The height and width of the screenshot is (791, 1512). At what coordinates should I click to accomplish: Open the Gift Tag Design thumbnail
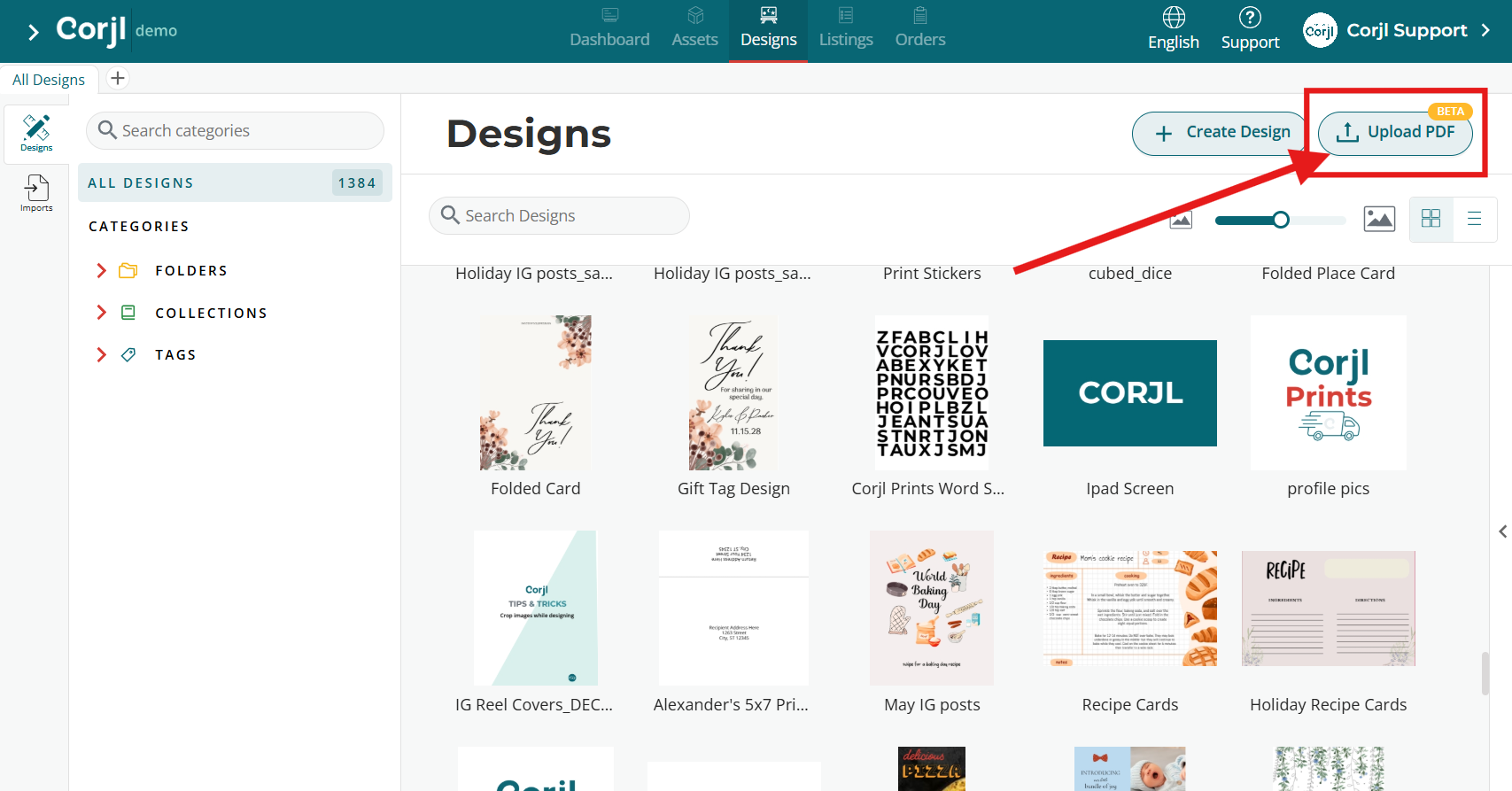point(733,392)
